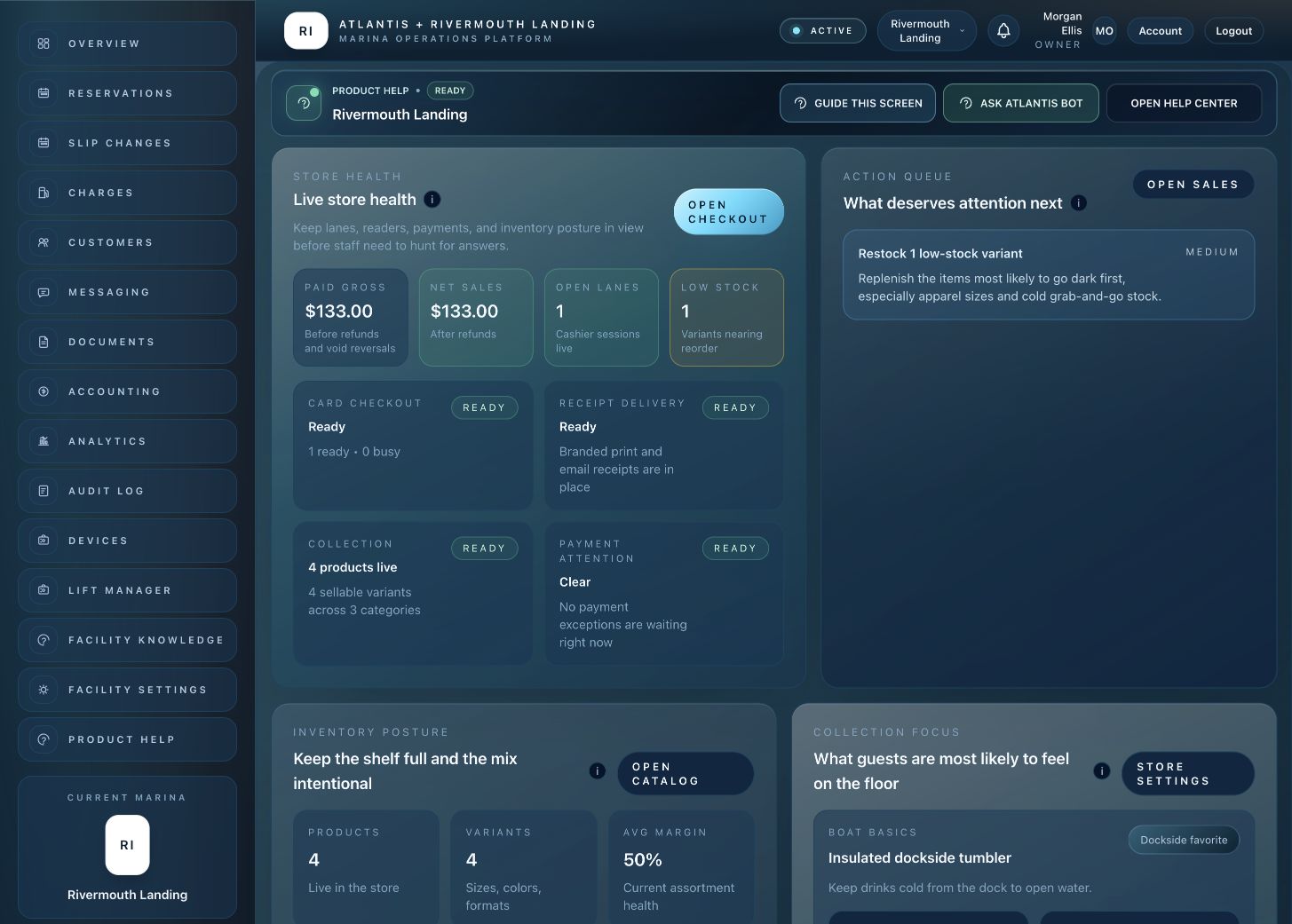1292x924 pixels.
Task: Click the Accounting dollar icon
Action: 44,391
